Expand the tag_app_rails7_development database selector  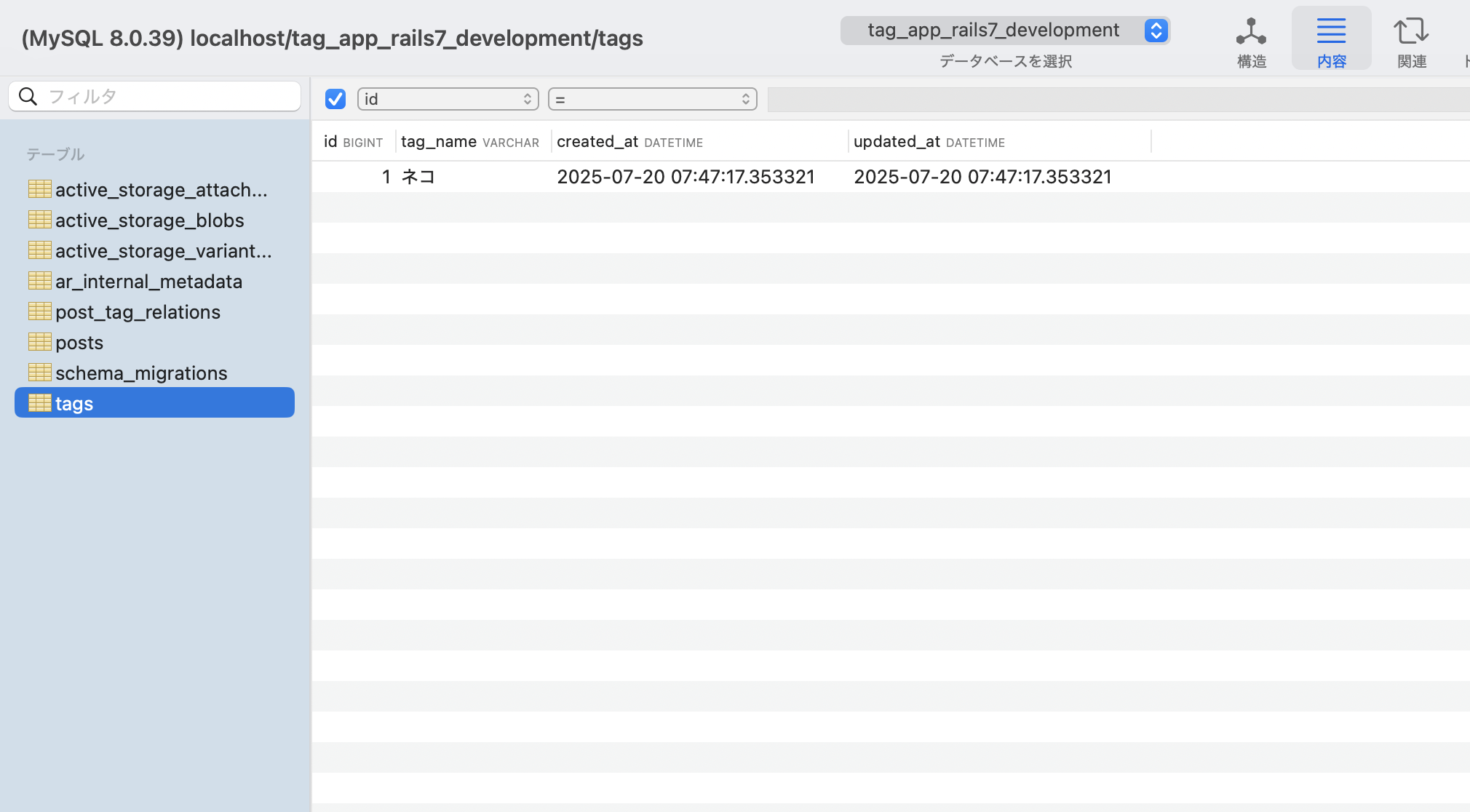click(1005, 31)
